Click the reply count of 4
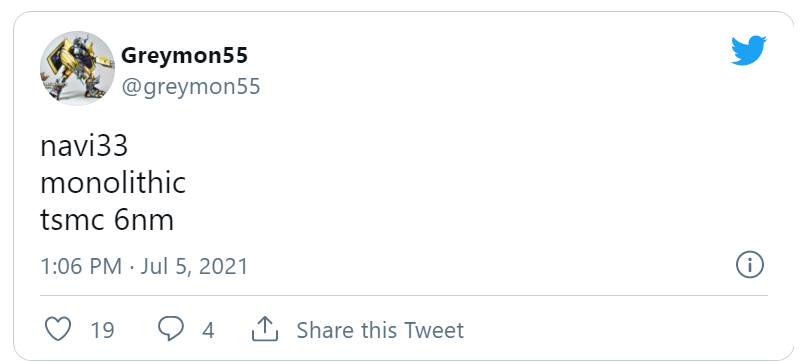 [208, 330]
